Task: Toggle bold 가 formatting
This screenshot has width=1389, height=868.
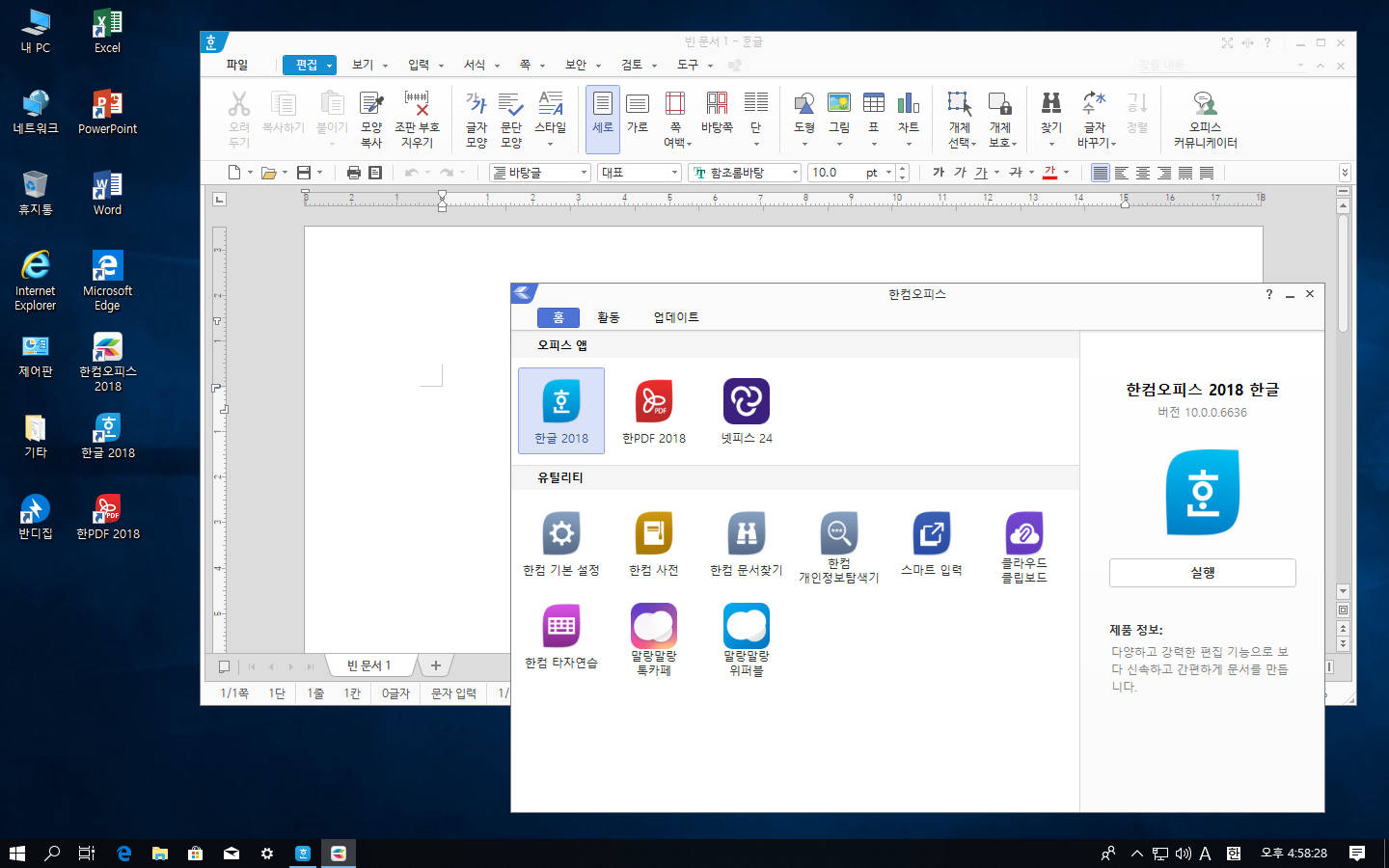Action: coord(939,173)
